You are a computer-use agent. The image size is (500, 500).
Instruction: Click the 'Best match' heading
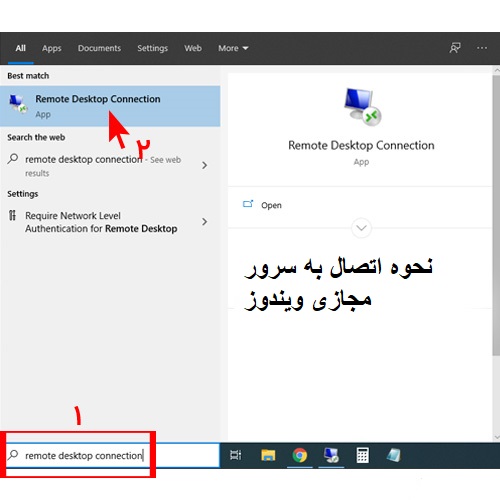tap(28, 76)
